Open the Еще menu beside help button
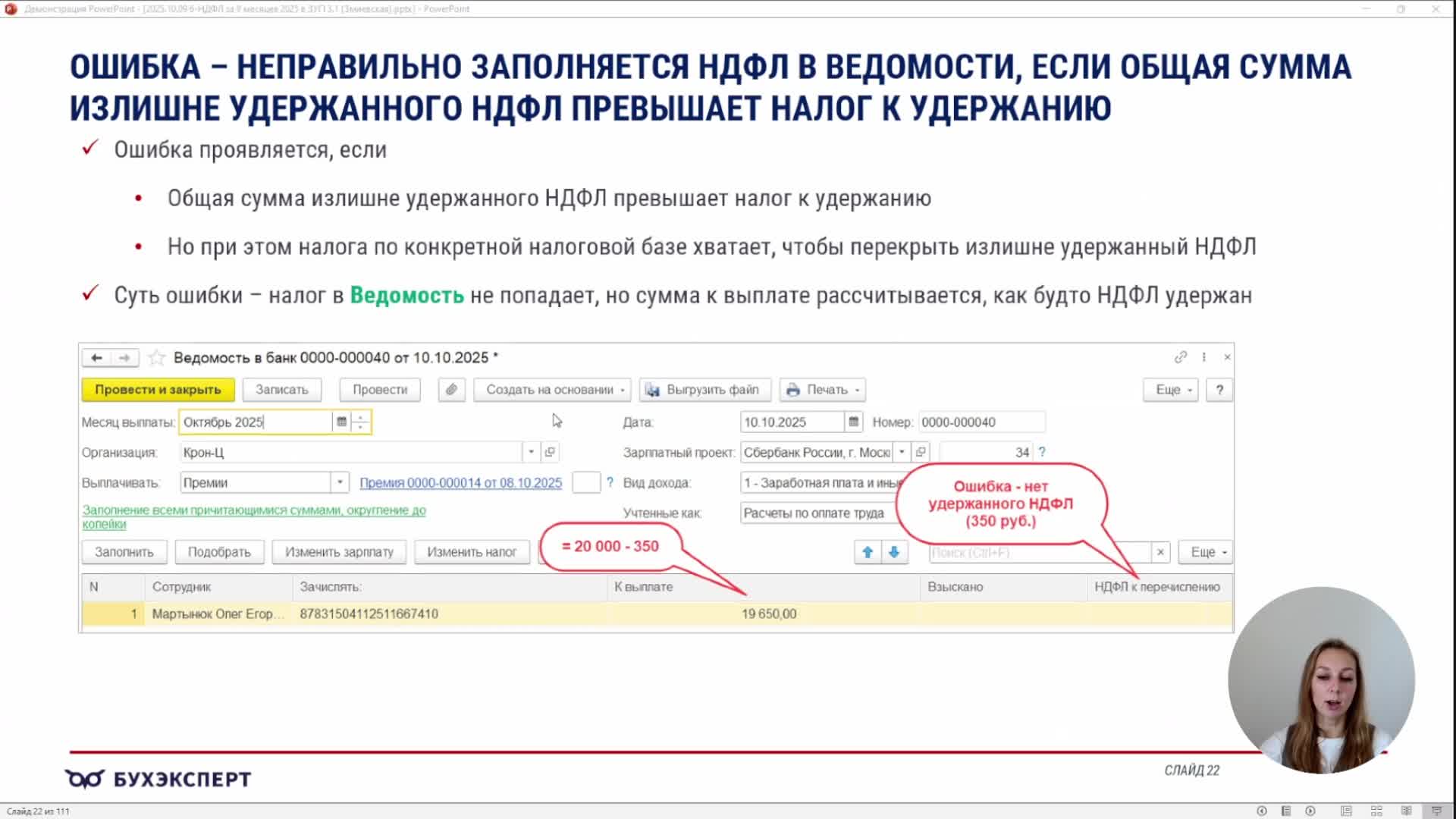The width and height of the screenshot is (1456, 819). (1172, 390)
